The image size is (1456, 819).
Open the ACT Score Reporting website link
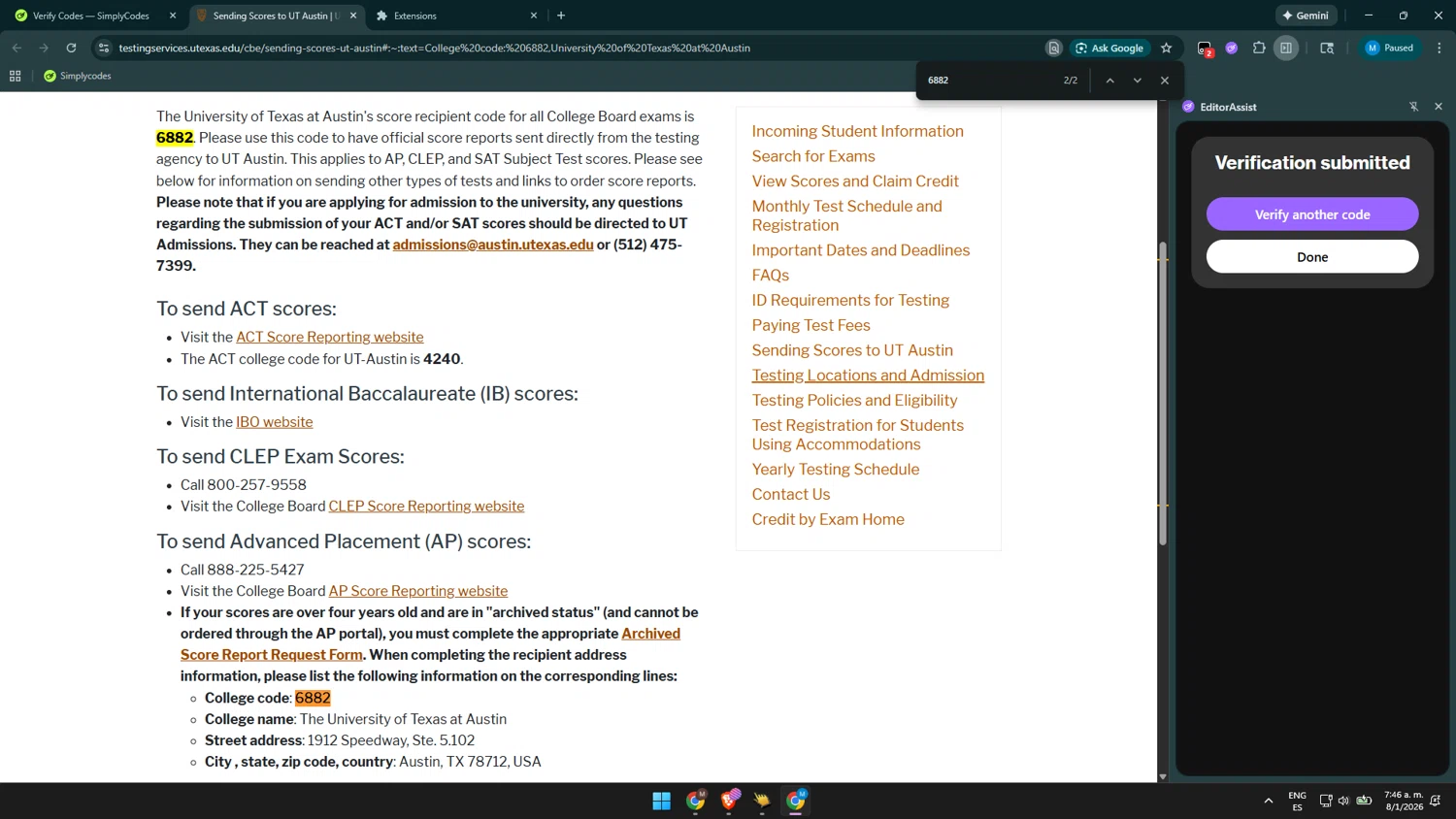click(330, 337)
